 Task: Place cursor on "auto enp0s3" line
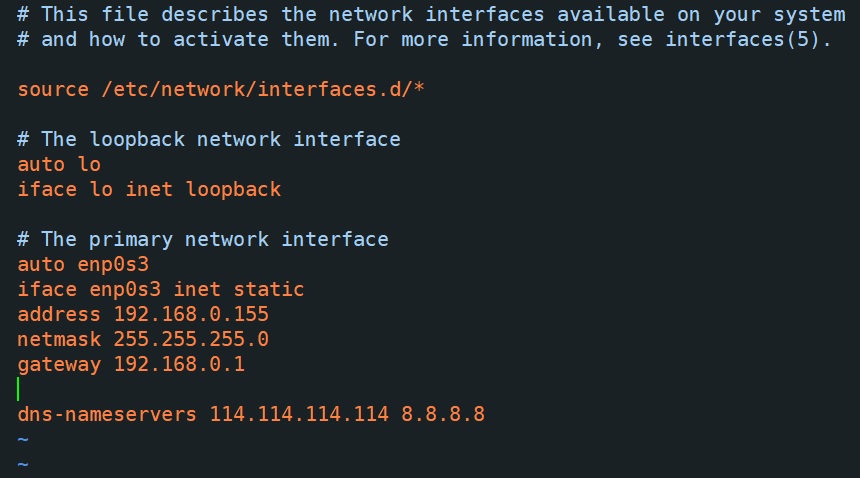83,264
